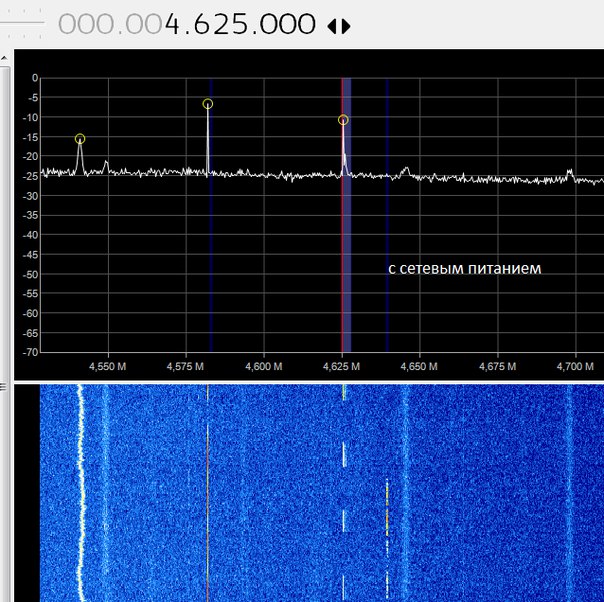Click the '4,600 M' frequency axis label

[x=263, y=366]
